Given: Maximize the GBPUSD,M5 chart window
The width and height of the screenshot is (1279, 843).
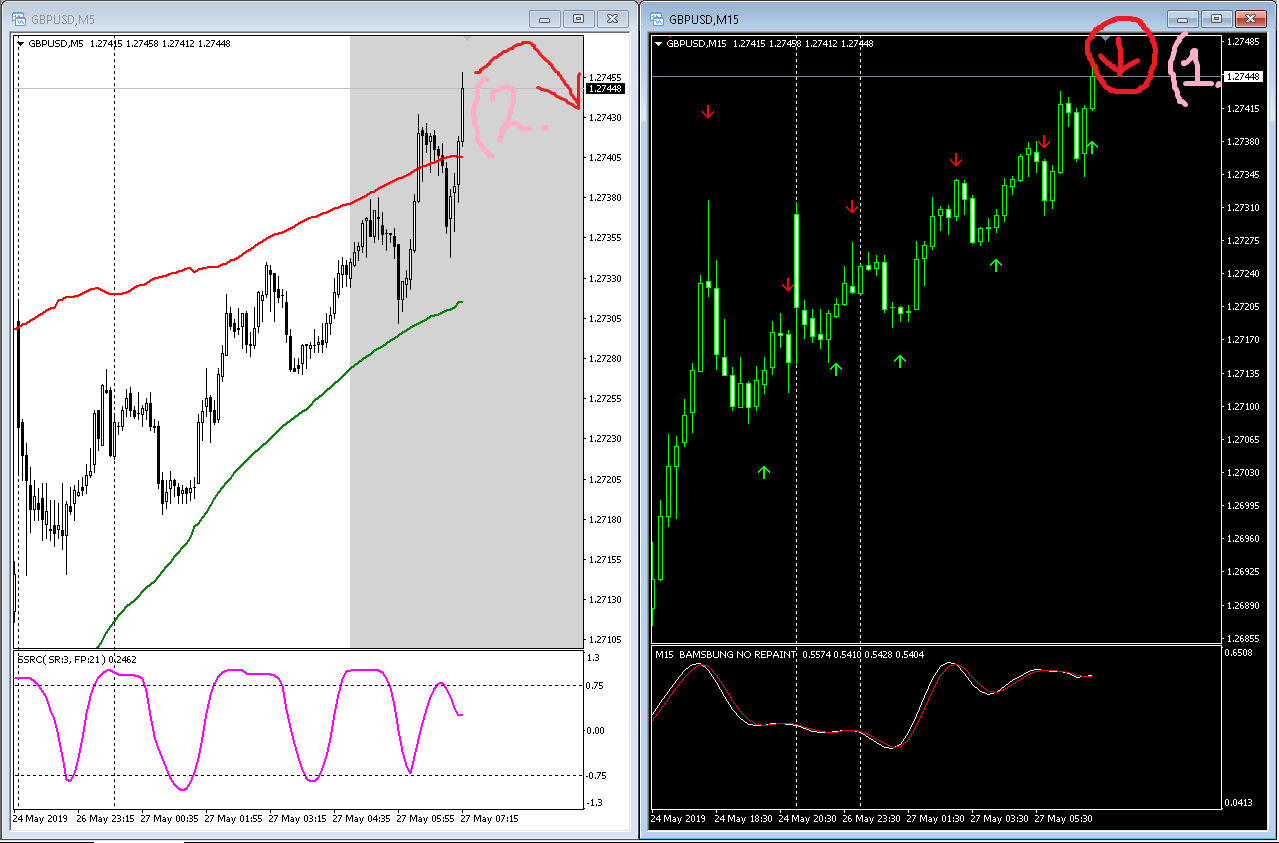Looking at the screenshot, I should pyautogui.click(x=578, y=18).
